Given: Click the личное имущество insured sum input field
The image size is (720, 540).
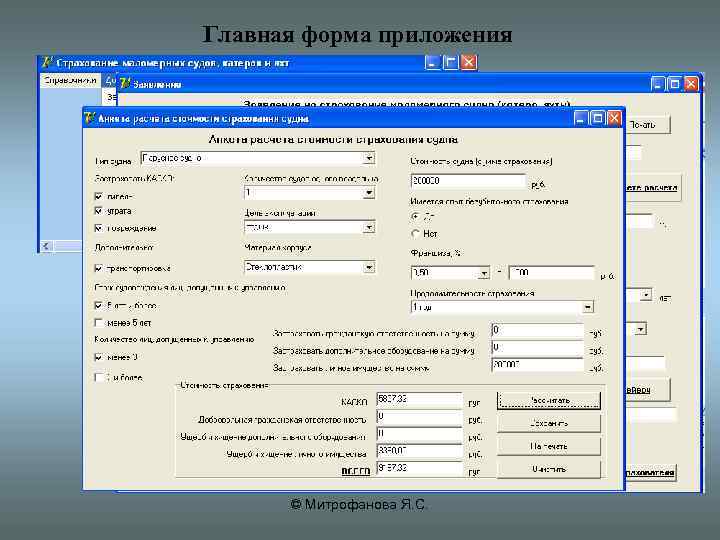Looking at the screenshot, I should (537, 365).
